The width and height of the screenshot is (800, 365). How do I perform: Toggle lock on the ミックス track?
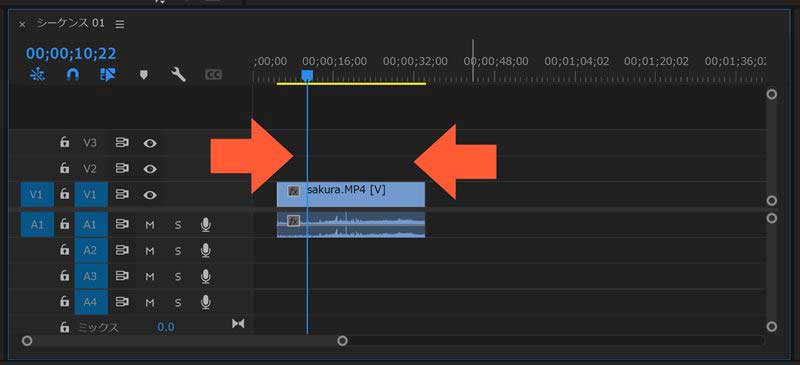click(64, 327)
